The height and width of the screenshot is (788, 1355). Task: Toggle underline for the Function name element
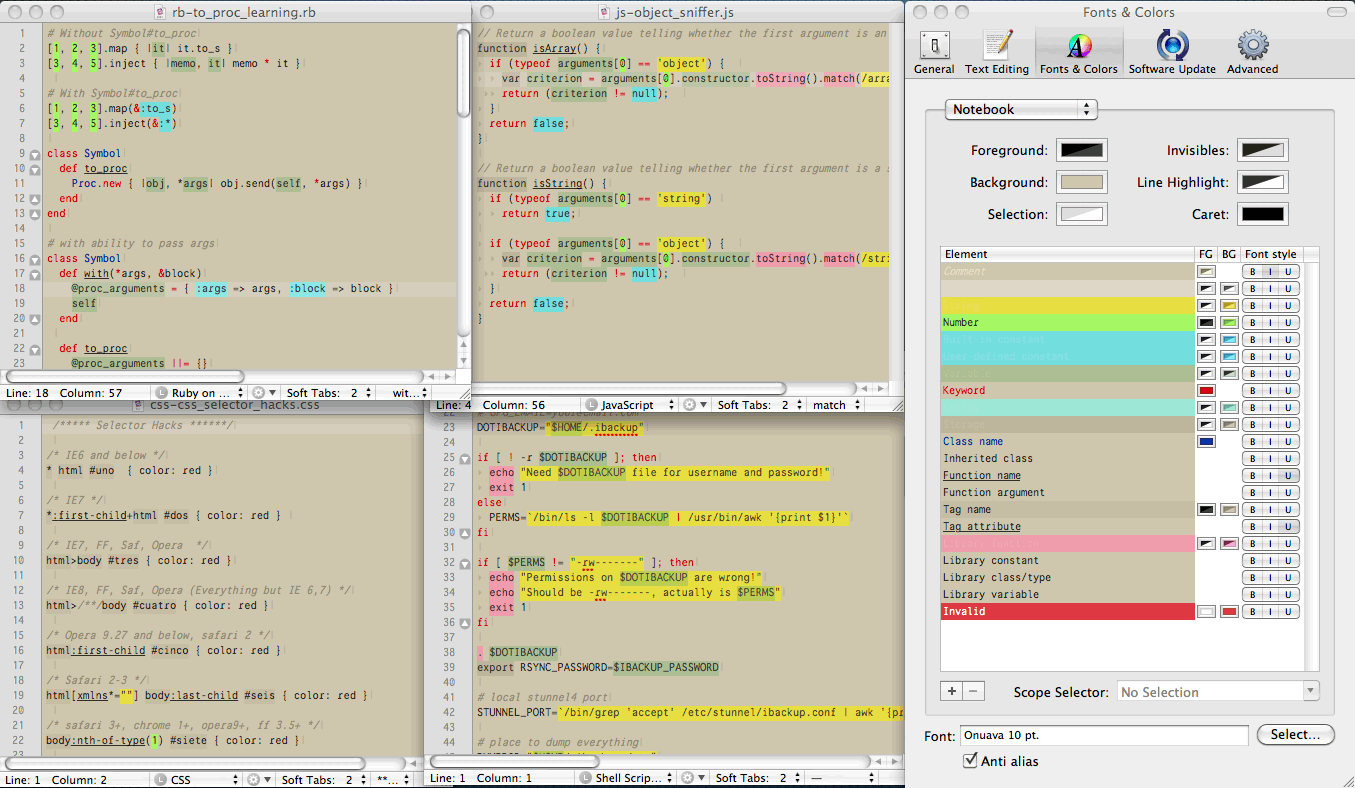(x=1289, y=475)
